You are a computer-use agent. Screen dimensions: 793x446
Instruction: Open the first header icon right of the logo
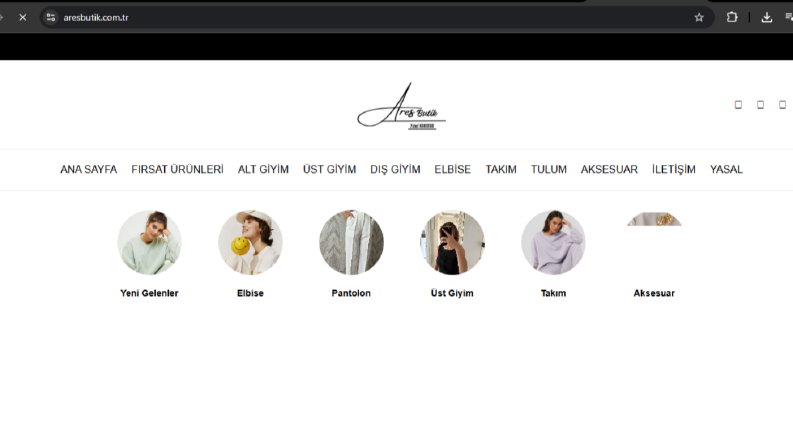(x=738, y=105)
